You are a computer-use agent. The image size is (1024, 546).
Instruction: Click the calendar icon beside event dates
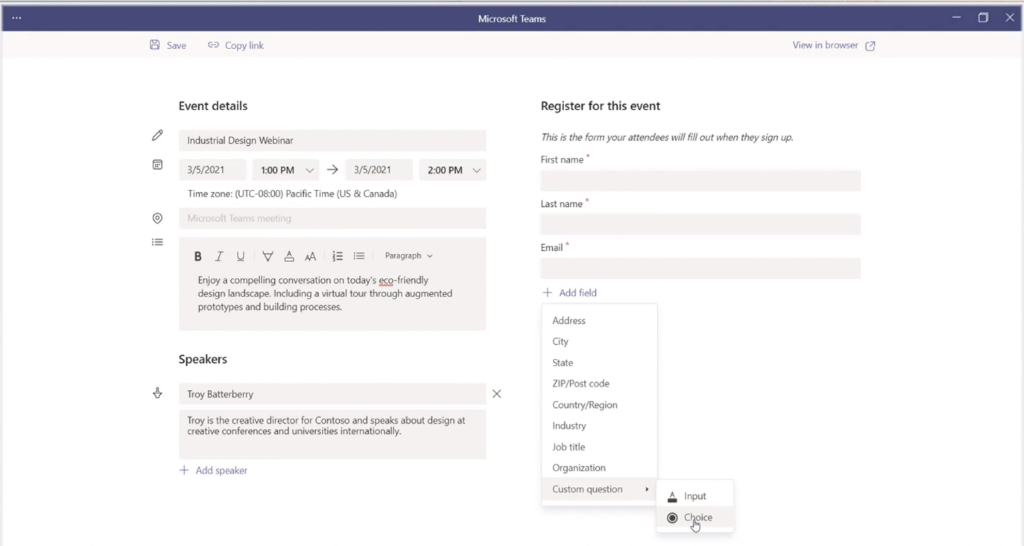(157, 165)
